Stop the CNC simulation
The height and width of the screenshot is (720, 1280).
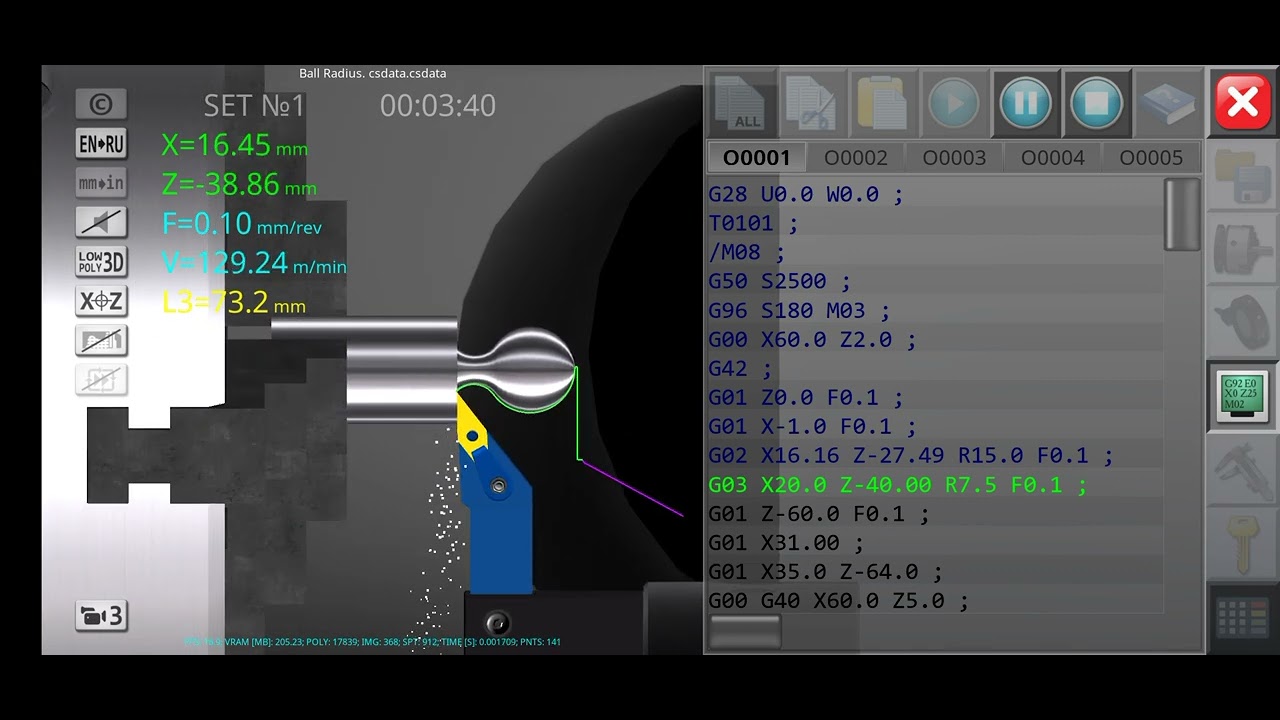click(1096, 103)
